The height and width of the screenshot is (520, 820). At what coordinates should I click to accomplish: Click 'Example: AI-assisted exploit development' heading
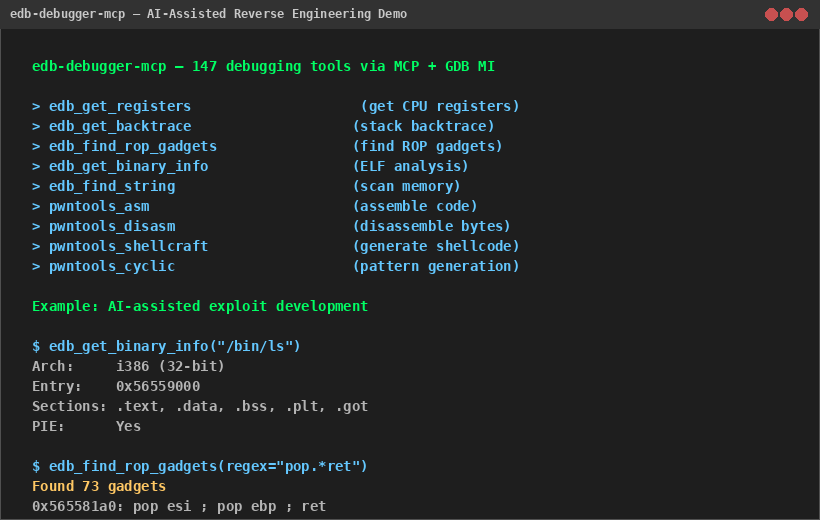click(200, 306)
